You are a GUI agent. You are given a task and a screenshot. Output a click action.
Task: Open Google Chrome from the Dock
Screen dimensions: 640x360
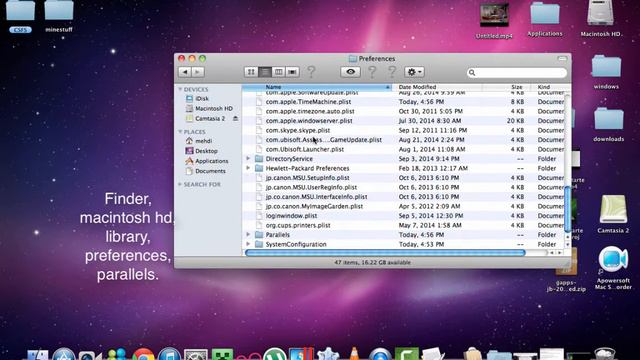tap(143, 354)
